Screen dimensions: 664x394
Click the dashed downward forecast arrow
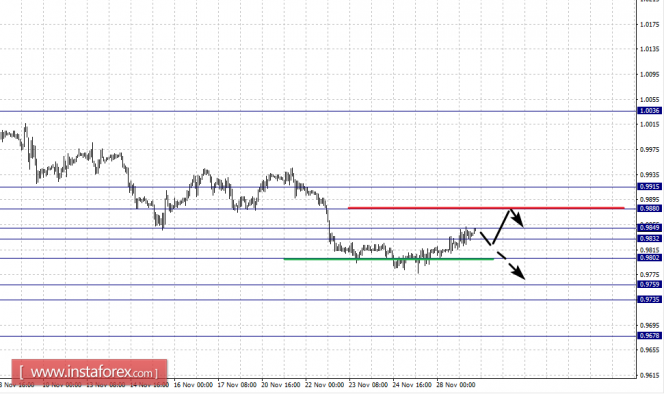click(512, 266)
